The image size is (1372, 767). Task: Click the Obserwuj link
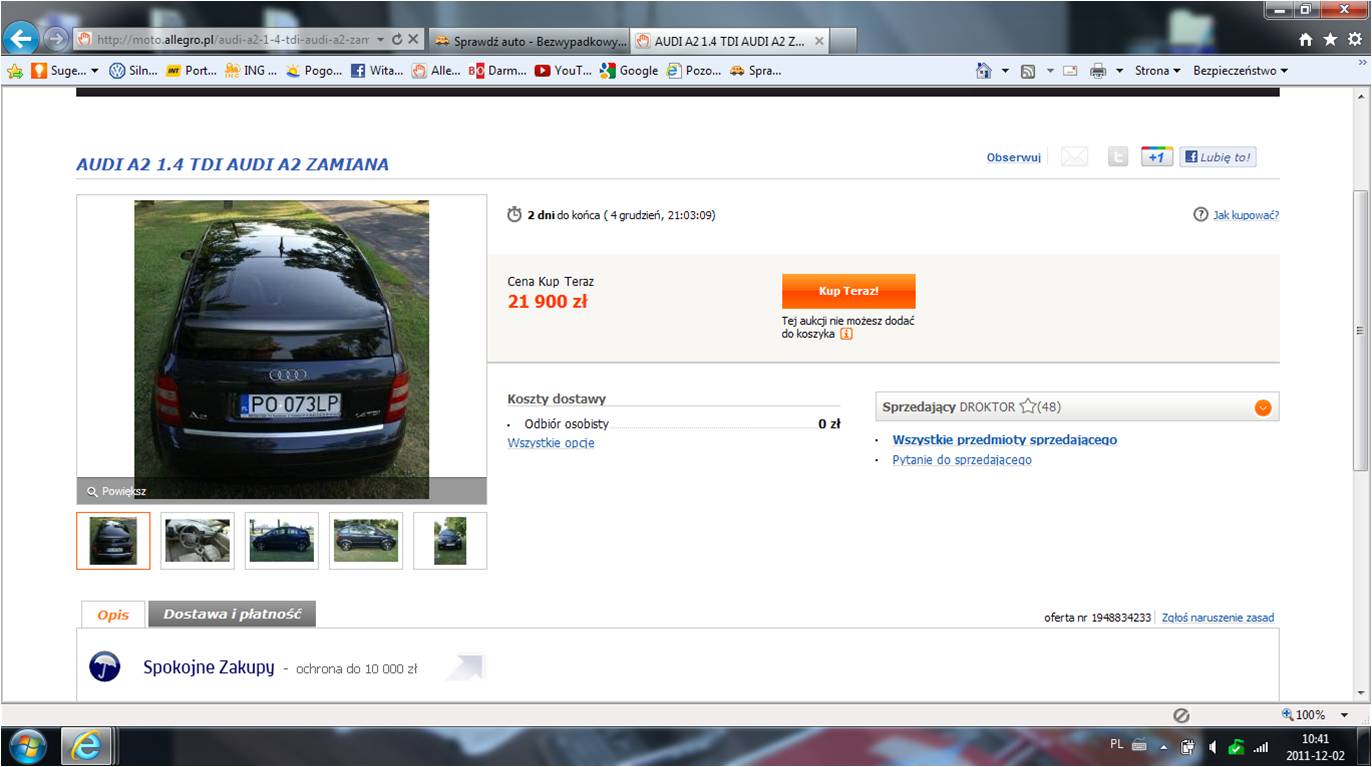coord(1013,158)
